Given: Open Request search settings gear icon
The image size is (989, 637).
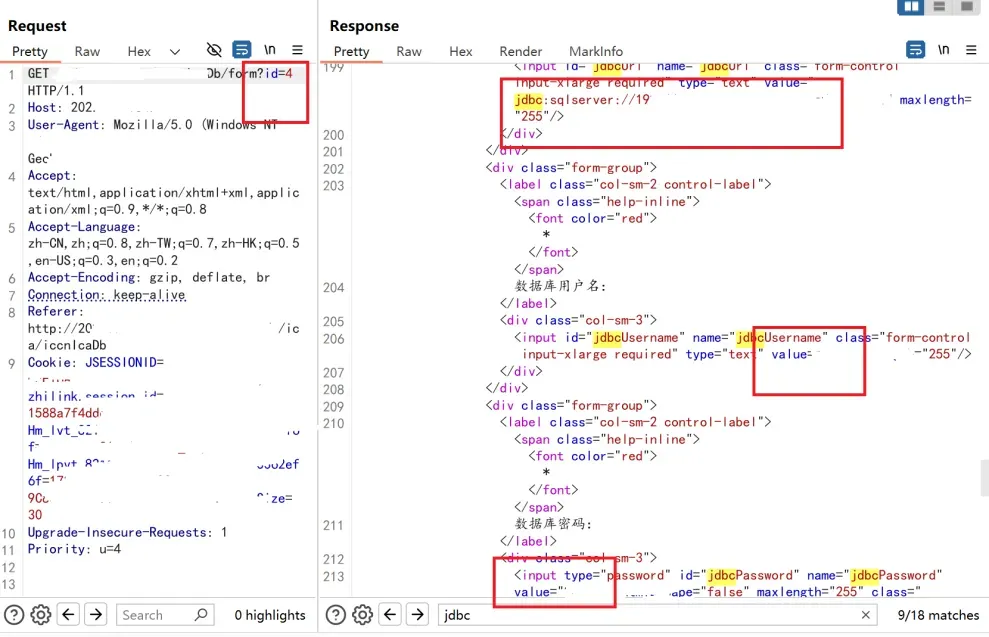Looking at the screenshot, I should click(41, 615).
